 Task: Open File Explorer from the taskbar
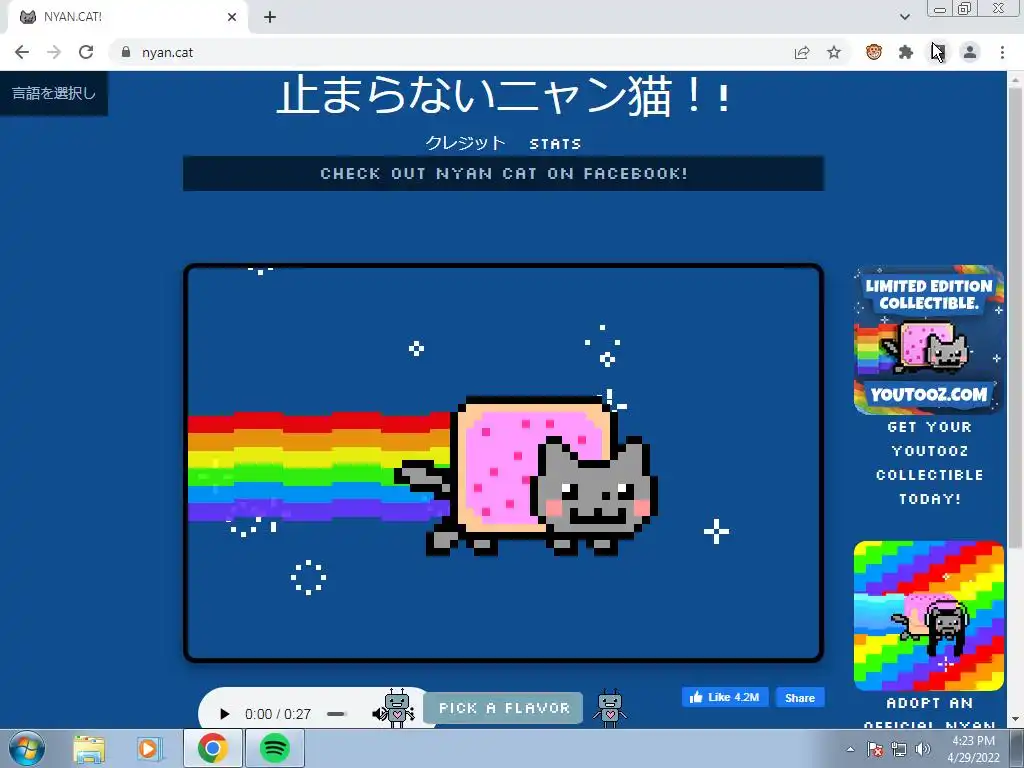[89, 748]
